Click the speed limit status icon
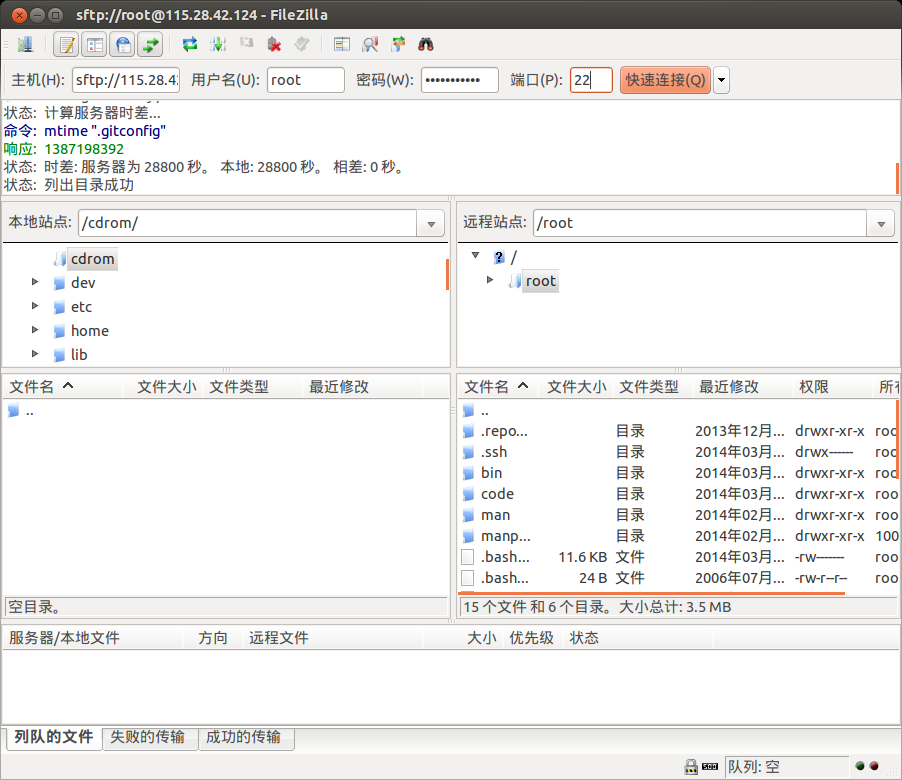 click(710, 766)
